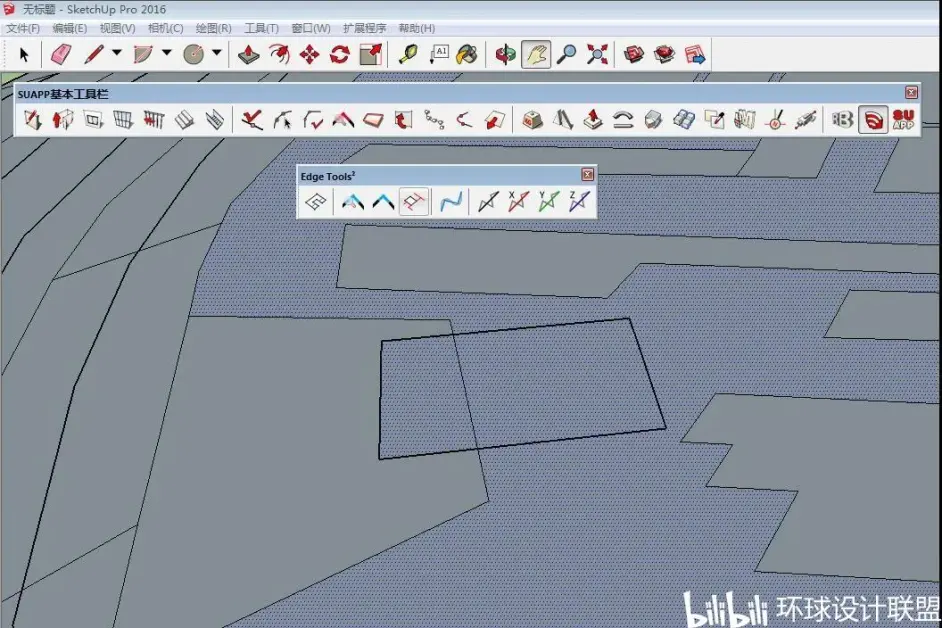Pick the pink Eraser tool
This screenshot has width=942, height=628.
tap(61, 54)
